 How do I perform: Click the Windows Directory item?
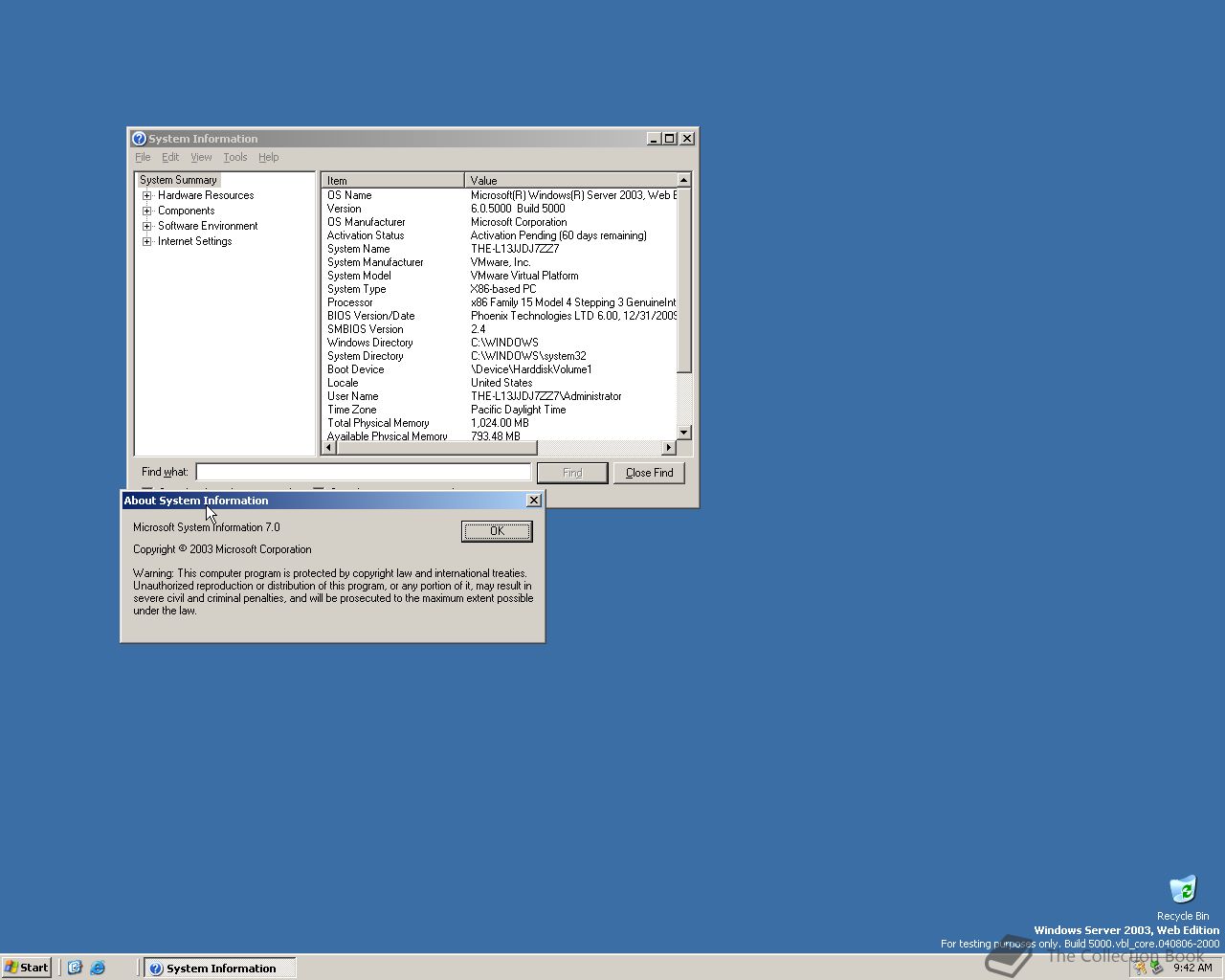(369, 343)
